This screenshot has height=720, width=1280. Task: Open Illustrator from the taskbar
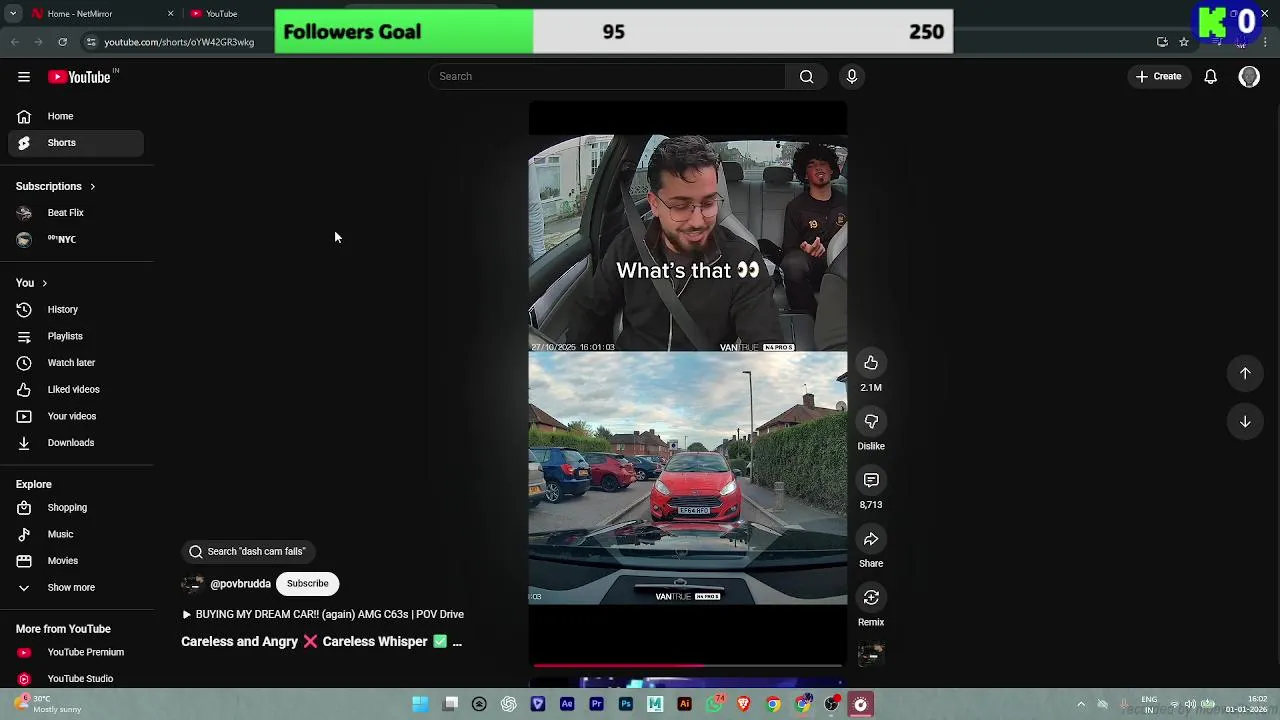point(684,704)
